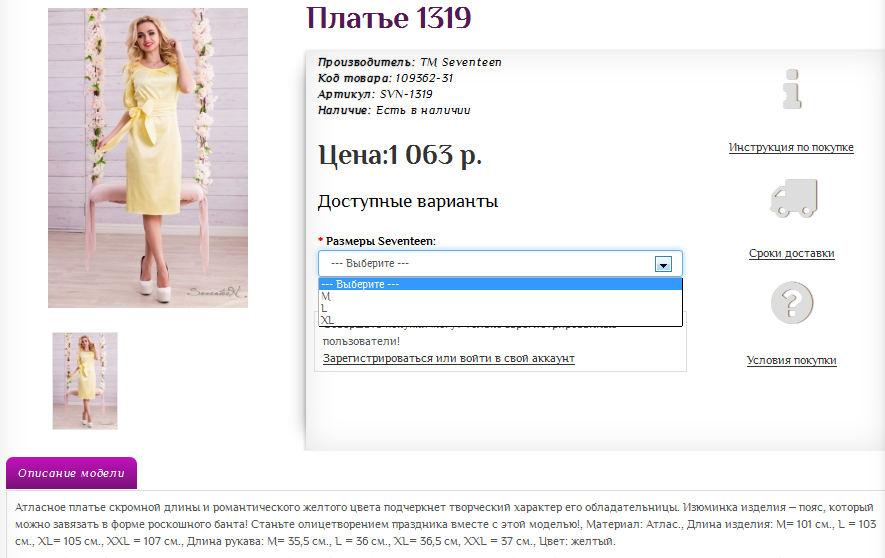Open the 'Условия покупки' link

click(791, 360)
